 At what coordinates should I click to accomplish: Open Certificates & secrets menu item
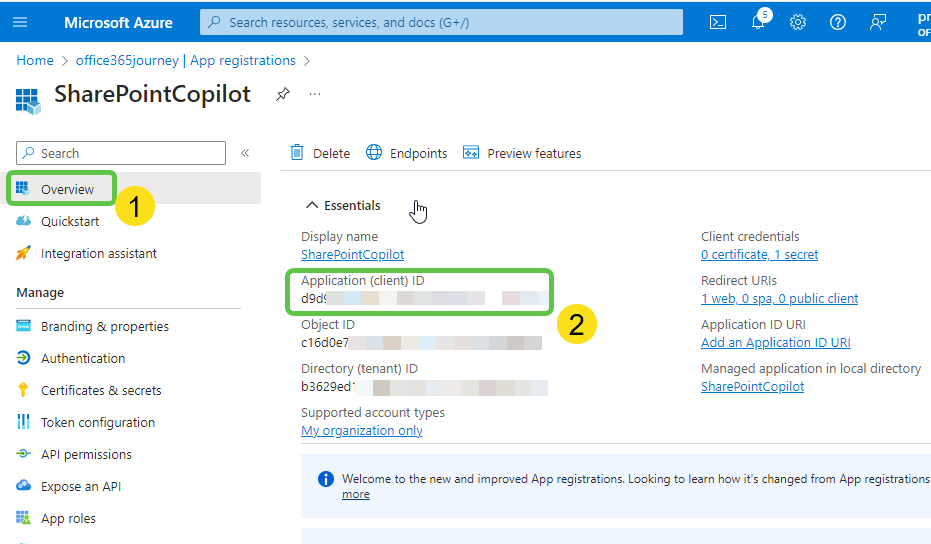[x=100, y=390]
